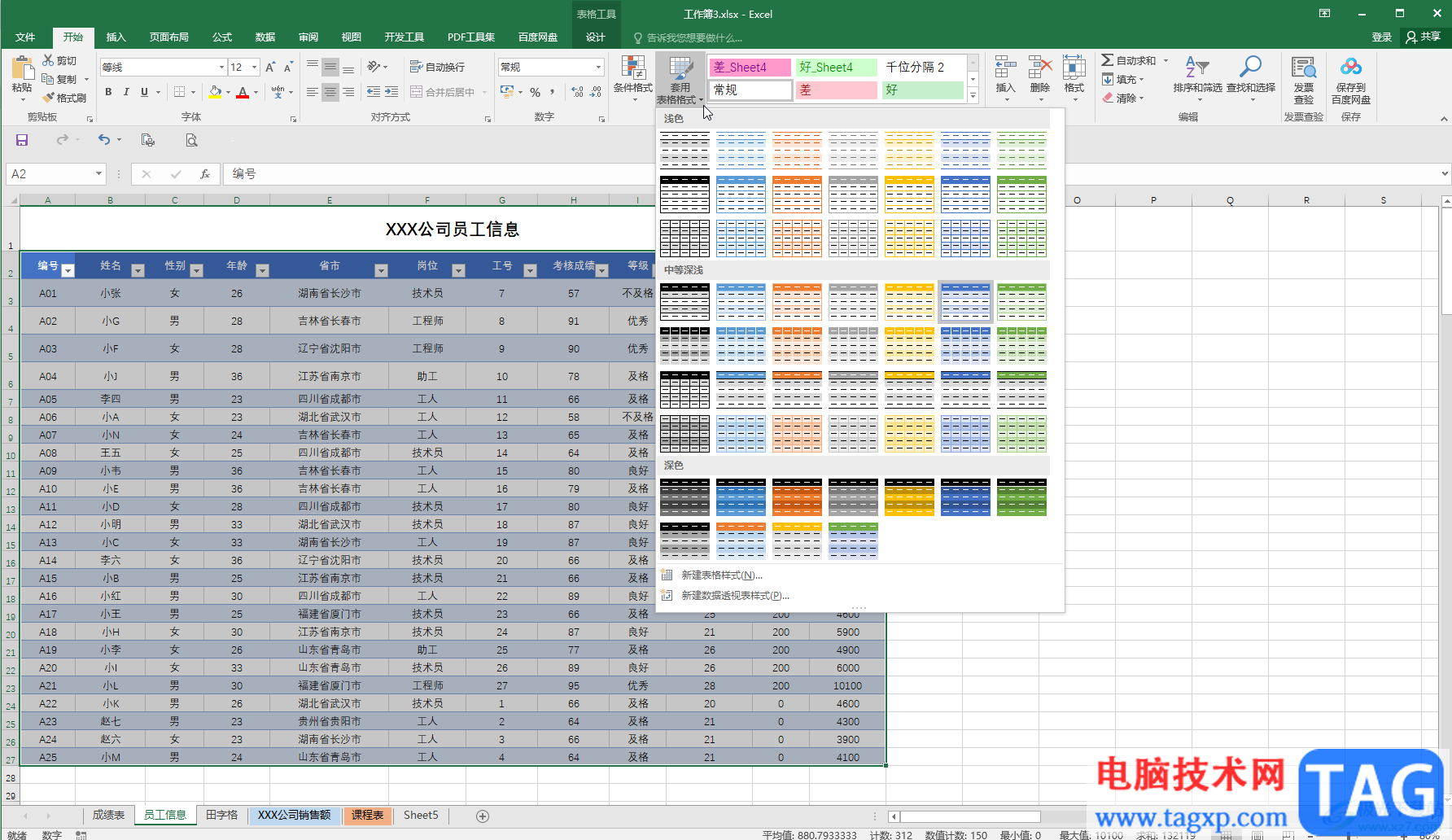Toggle Wrap Text (自动换行)

[438, 67]
